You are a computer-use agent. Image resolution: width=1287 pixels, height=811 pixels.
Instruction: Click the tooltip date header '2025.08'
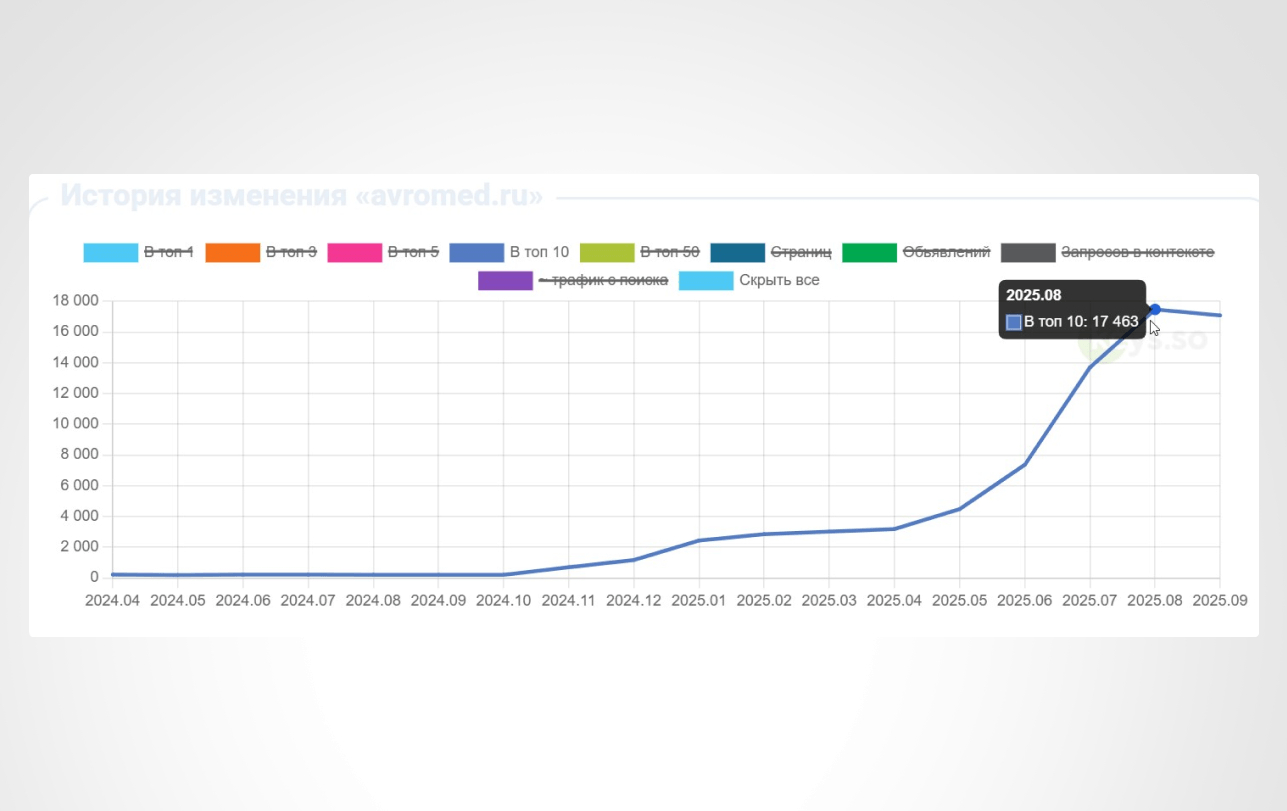click(x=1034, y=295)
